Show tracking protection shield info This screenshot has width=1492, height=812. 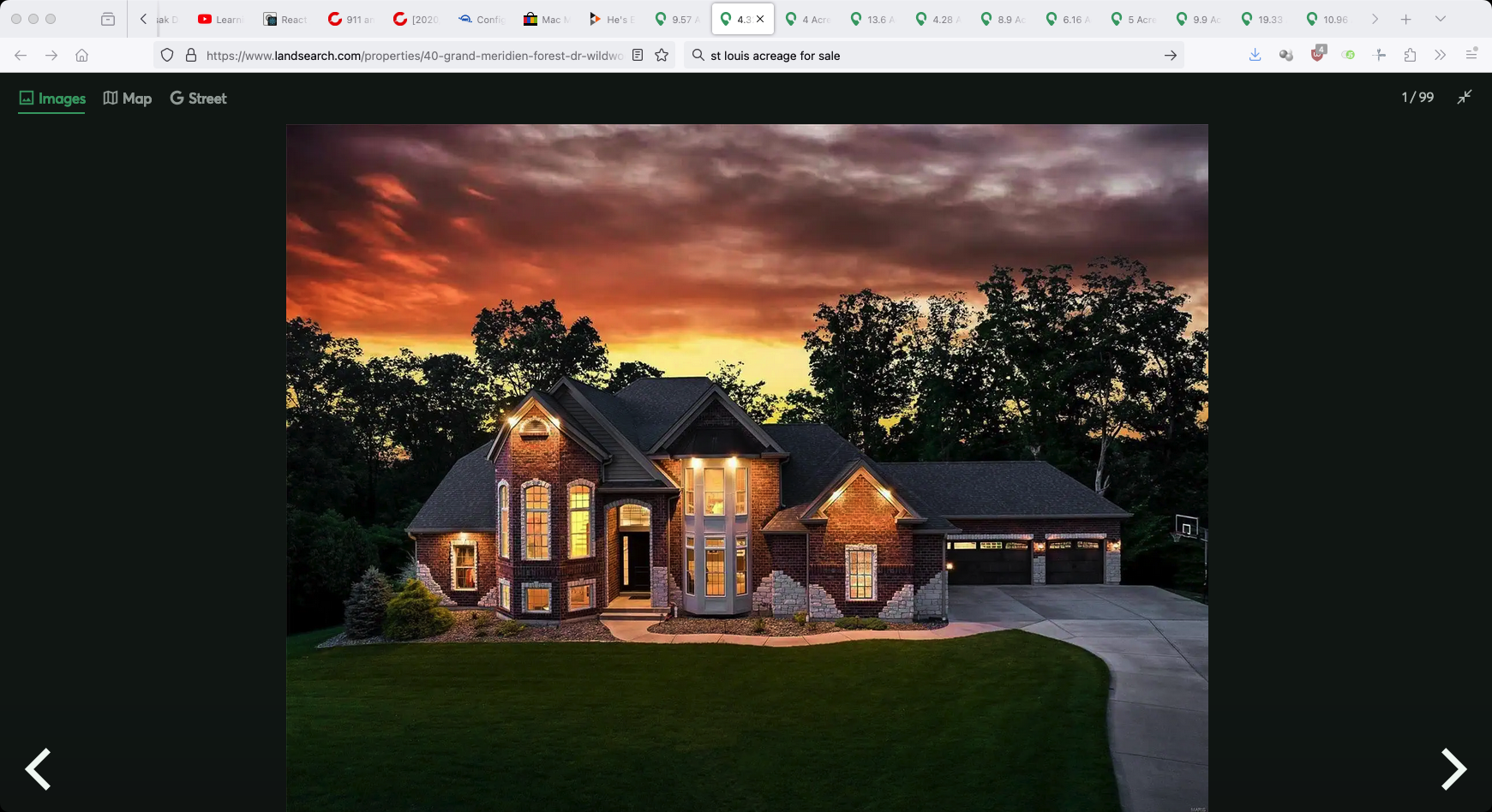coord(167,56)
